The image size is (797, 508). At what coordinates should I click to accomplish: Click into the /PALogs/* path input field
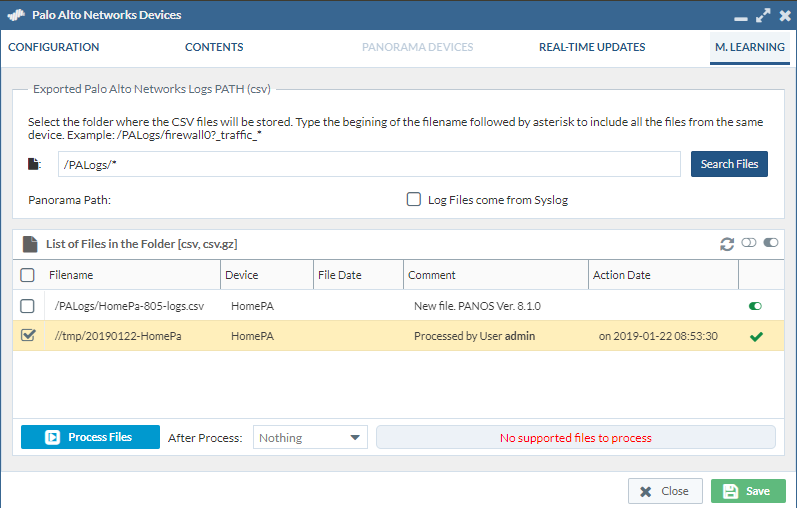(x=367, y=164)
